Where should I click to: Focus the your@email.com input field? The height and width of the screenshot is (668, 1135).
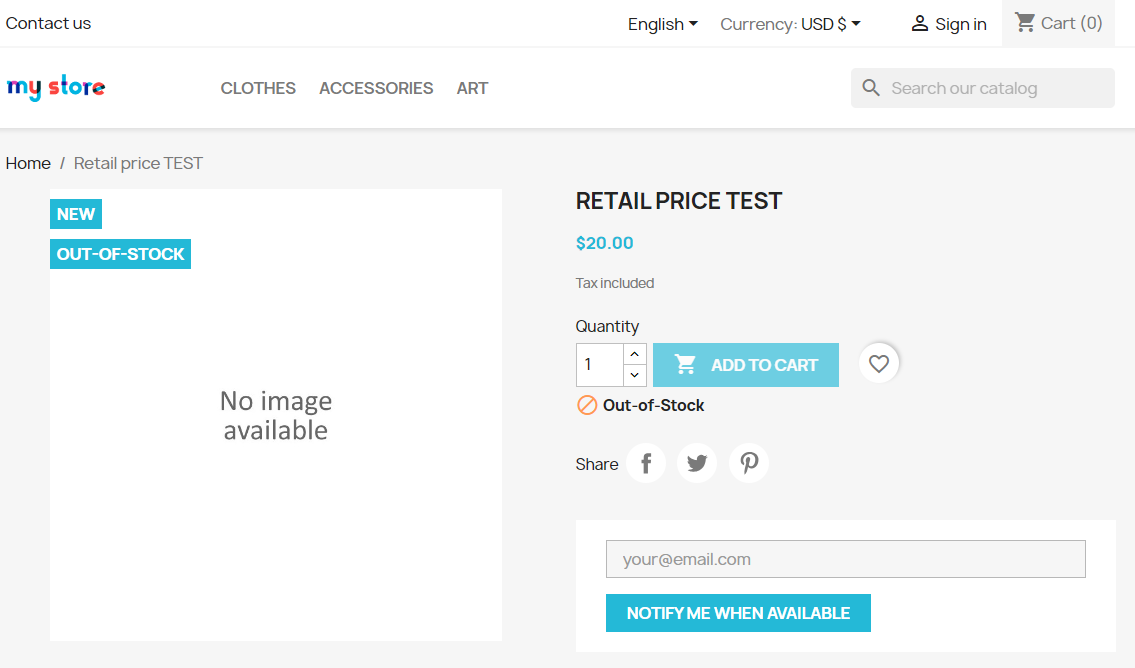[x=845, y=559]
